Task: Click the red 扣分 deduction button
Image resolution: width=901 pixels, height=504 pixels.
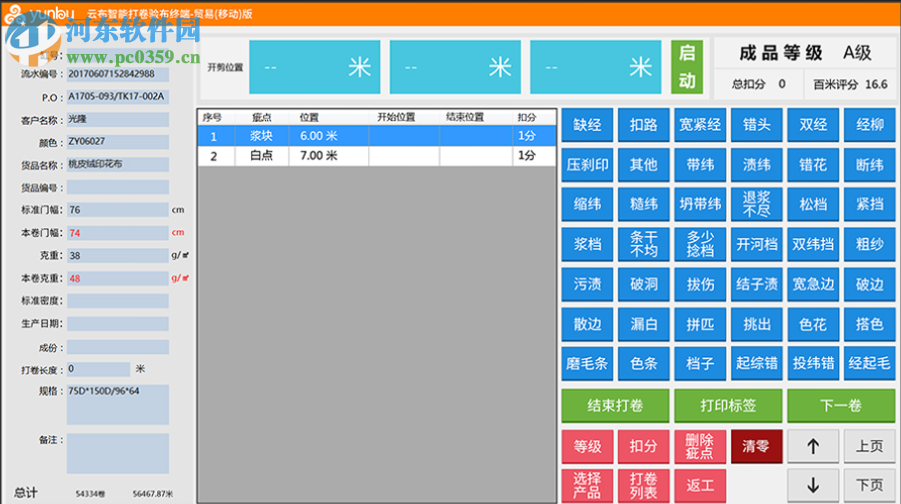Action: (644, 446)
